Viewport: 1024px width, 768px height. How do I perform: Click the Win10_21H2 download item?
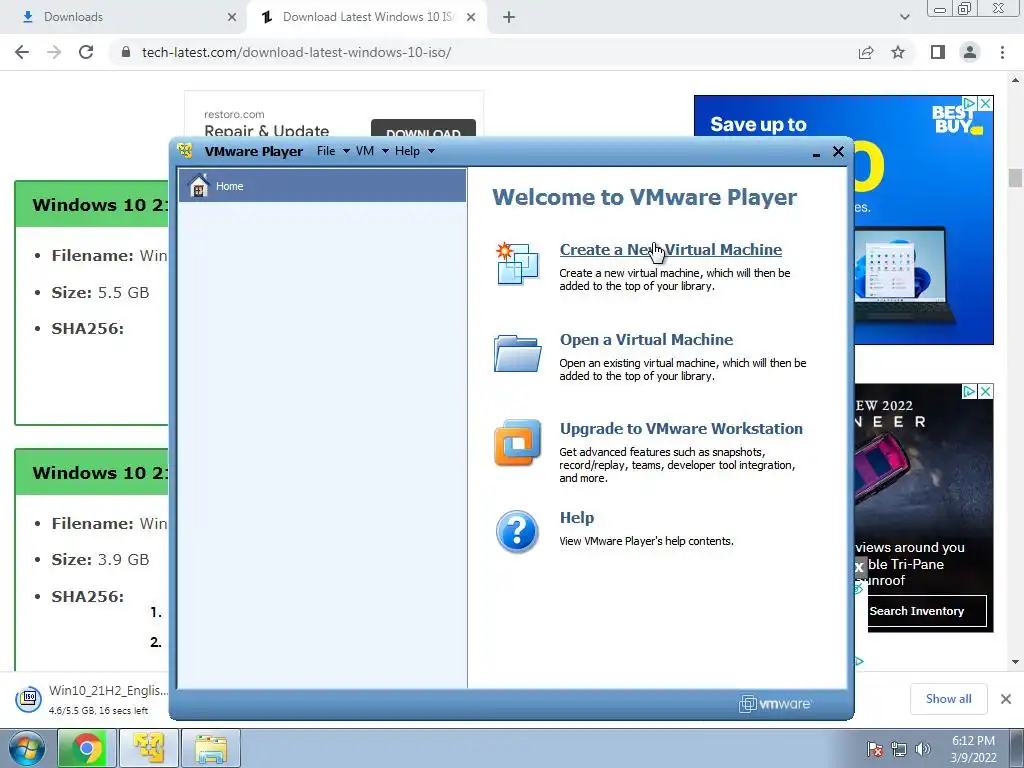click(91, 699)
